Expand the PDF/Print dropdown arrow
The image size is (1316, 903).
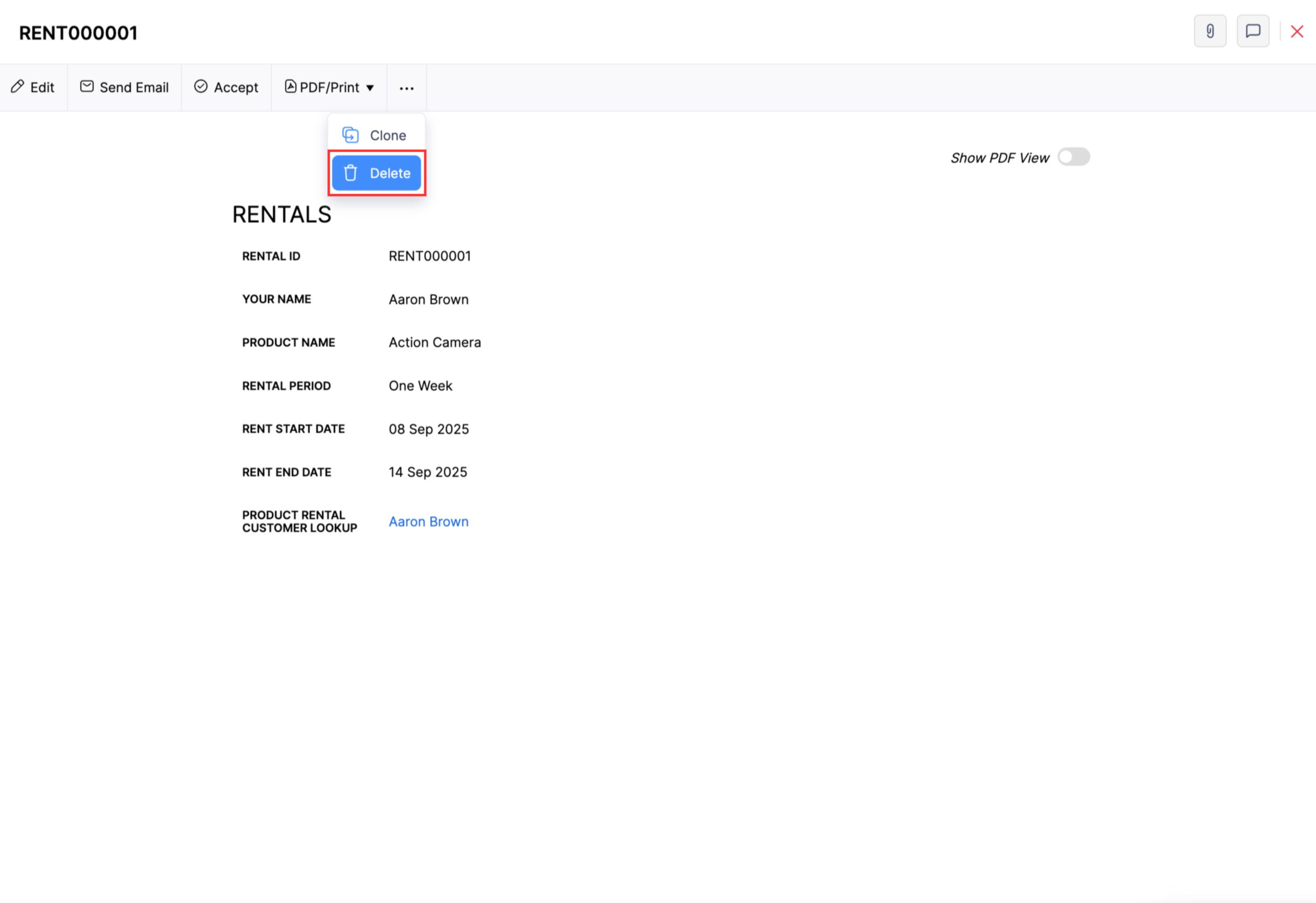coord(371,88)
